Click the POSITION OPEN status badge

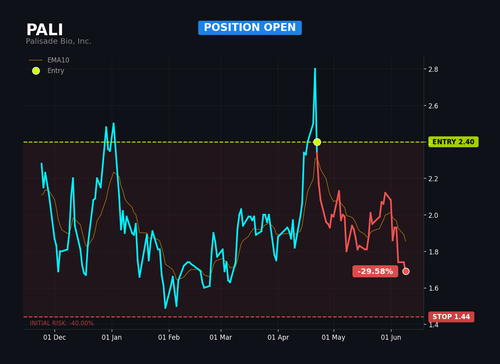[x=250, y=28]
